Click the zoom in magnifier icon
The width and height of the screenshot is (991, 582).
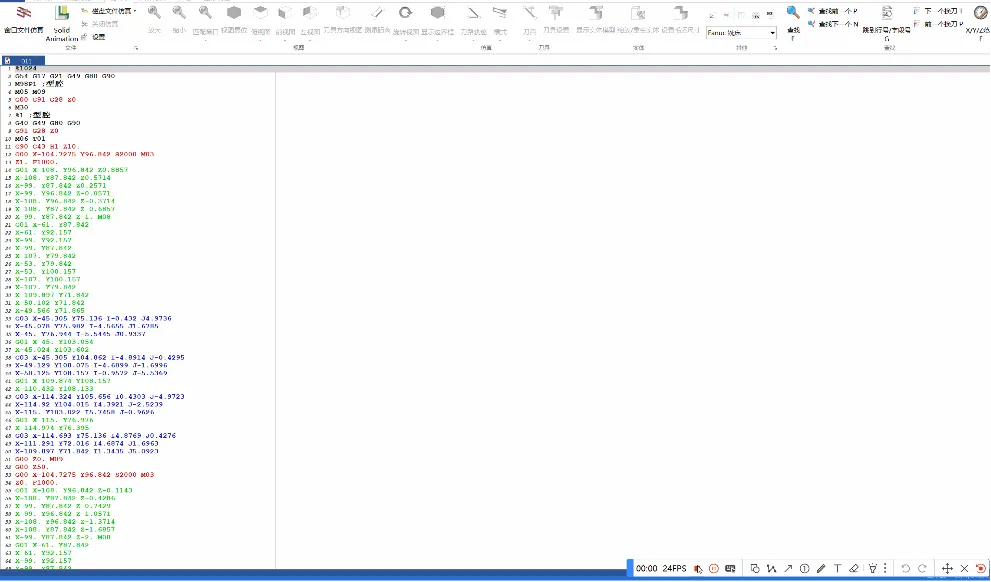[x=154, y=13]
